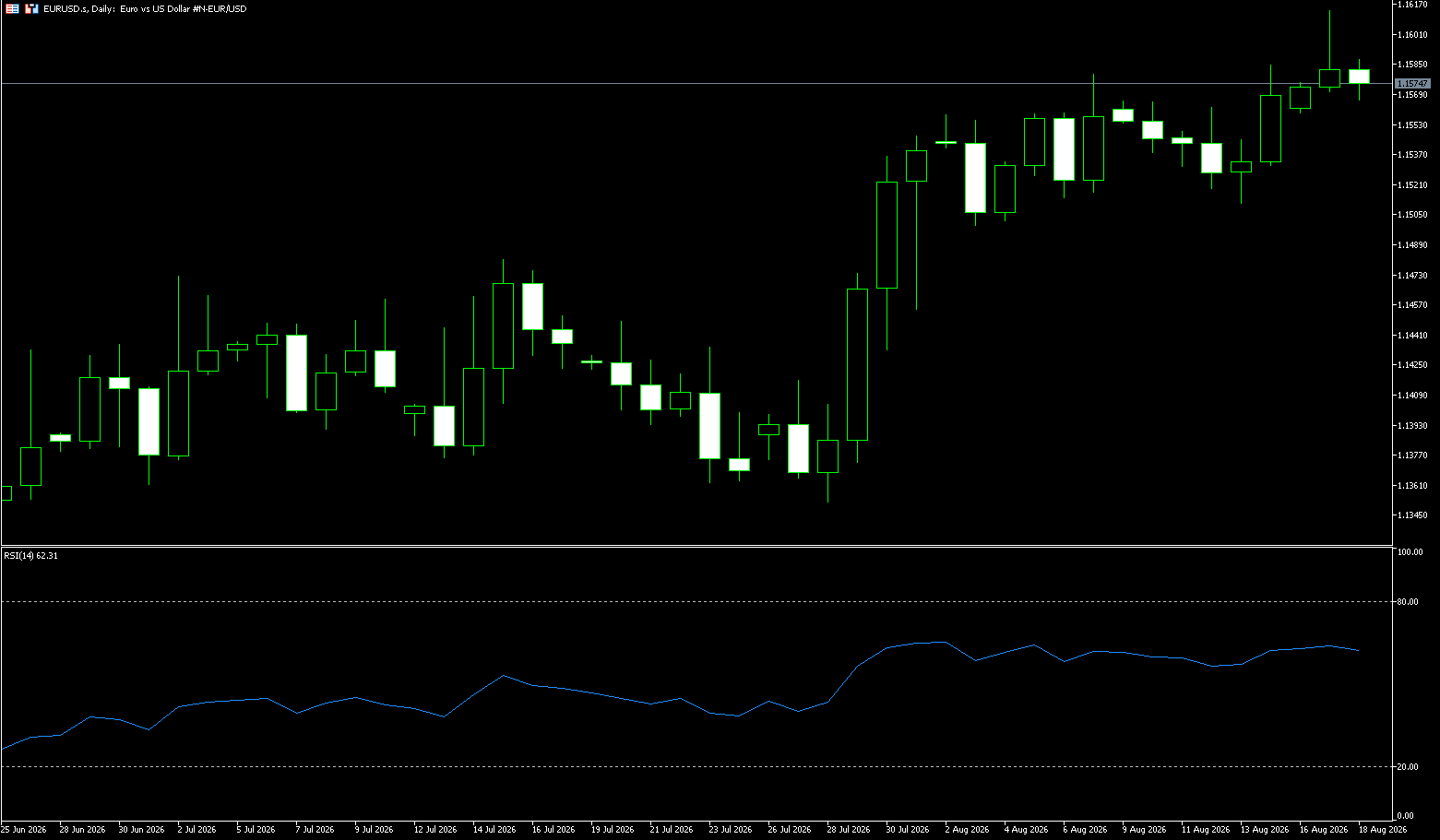Click the 5 Jul 2026 date label
The height and width of the screenshot is (840, 1440).
point(256,830)
